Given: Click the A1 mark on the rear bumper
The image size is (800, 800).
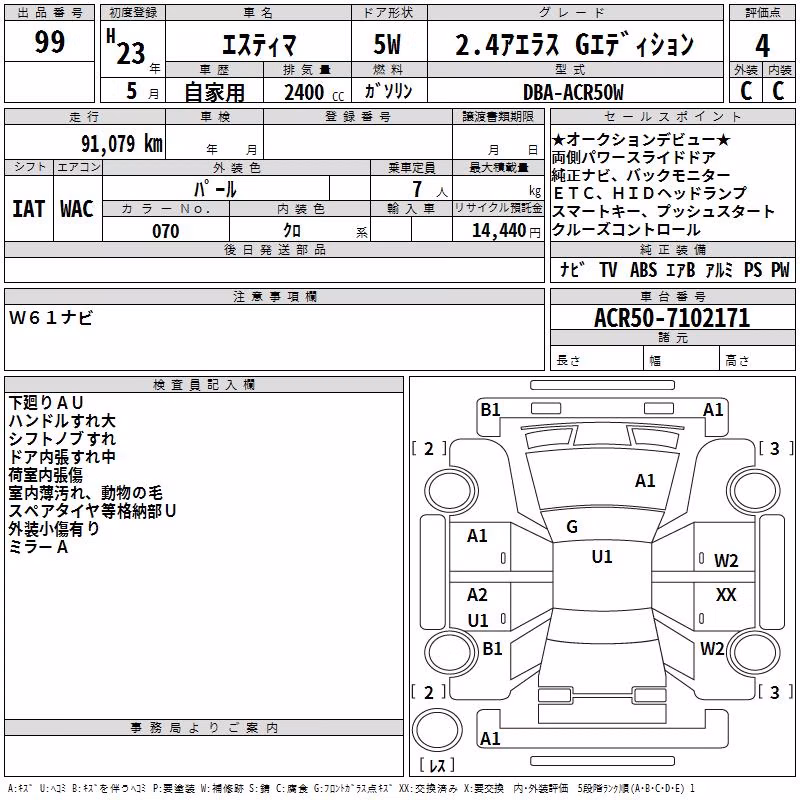Looking at the screenshot, I should pyautogui.click(x=490, y=738).
